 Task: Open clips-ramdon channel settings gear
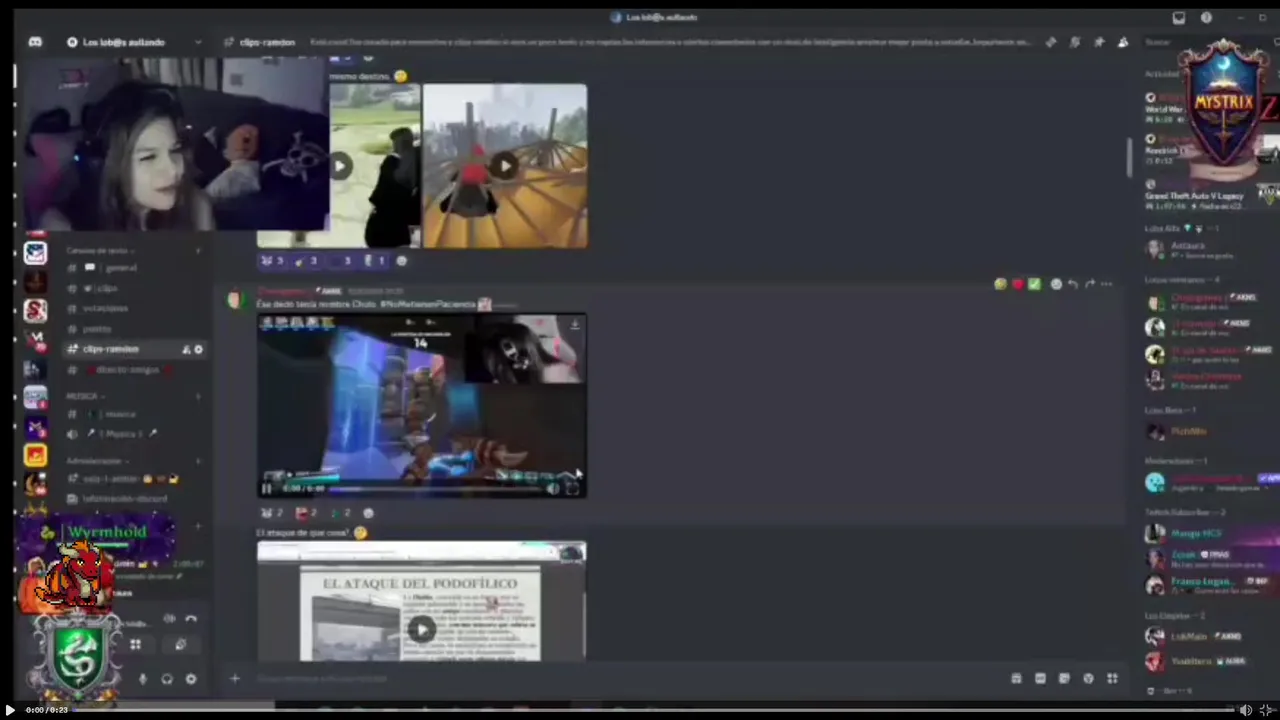(x=198, y=349)
